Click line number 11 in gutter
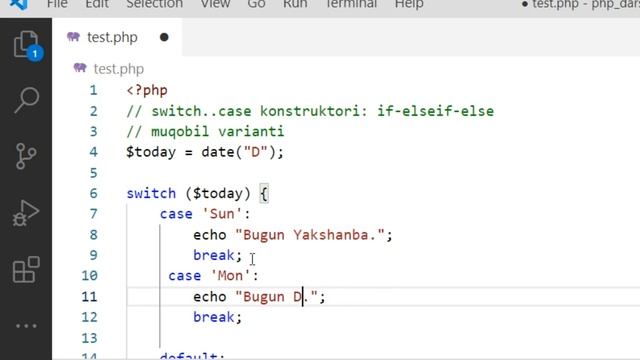 point(89,297)
